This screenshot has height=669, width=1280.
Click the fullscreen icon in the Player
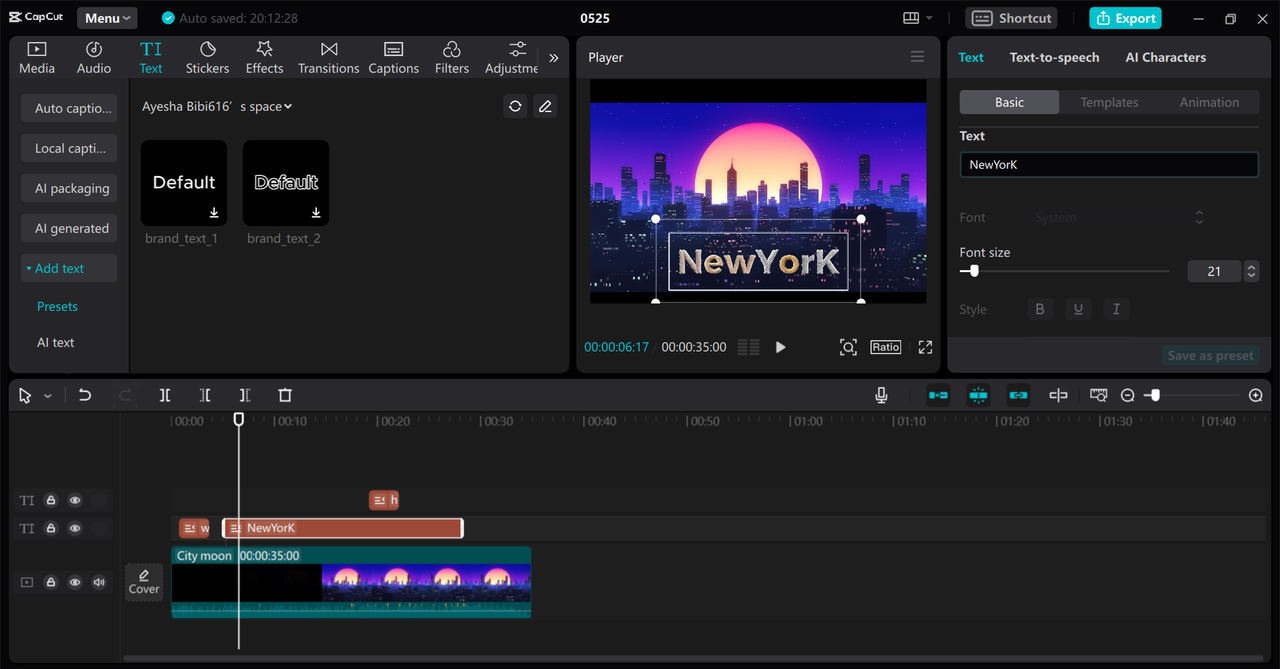click(925, 347)
